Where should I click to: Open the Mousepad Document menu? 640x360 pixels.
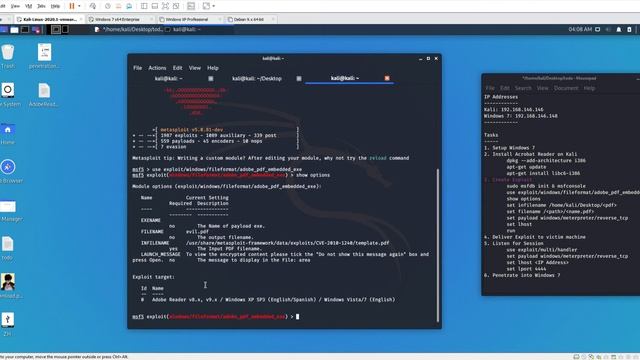tap(566, 88)
